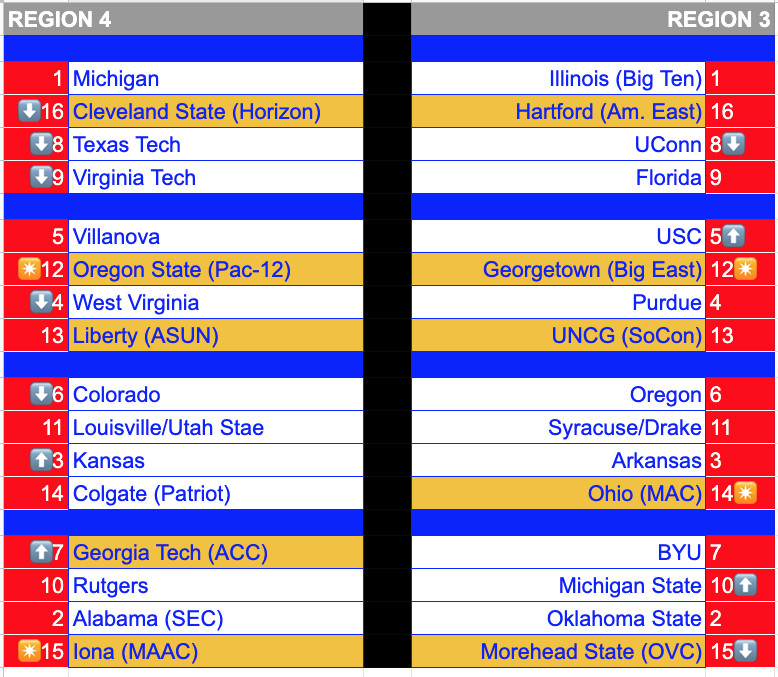The width and height of the screenshot is (778, 677).
Task: Click sparkle icon beside Oregon State seed 12
Action: click(29, 270)
